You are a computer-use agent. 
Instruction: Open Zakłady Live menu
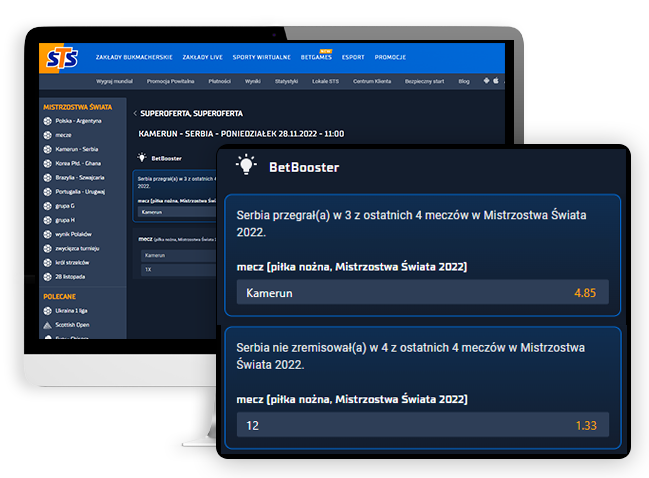(203, 58)
